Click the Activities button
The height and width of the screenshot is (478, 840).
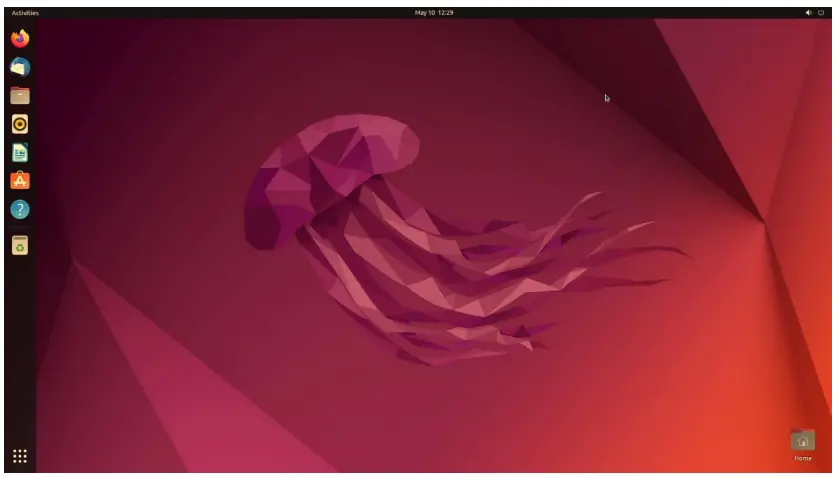[25, 13]
